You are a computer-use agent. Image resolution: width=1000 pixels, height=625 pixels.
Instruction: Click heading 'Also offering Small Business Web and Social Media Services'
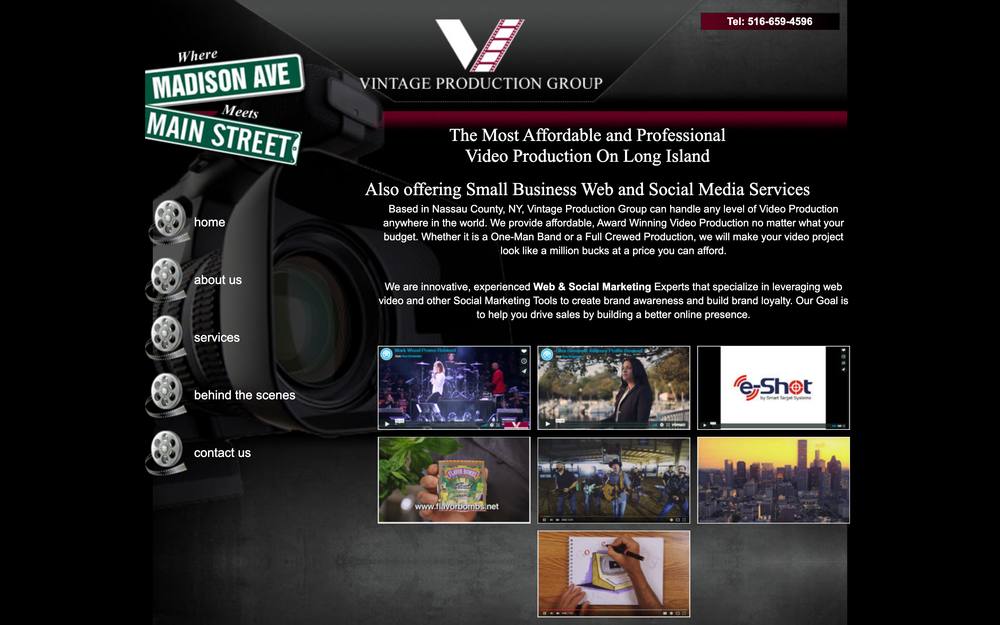[587, 189]
